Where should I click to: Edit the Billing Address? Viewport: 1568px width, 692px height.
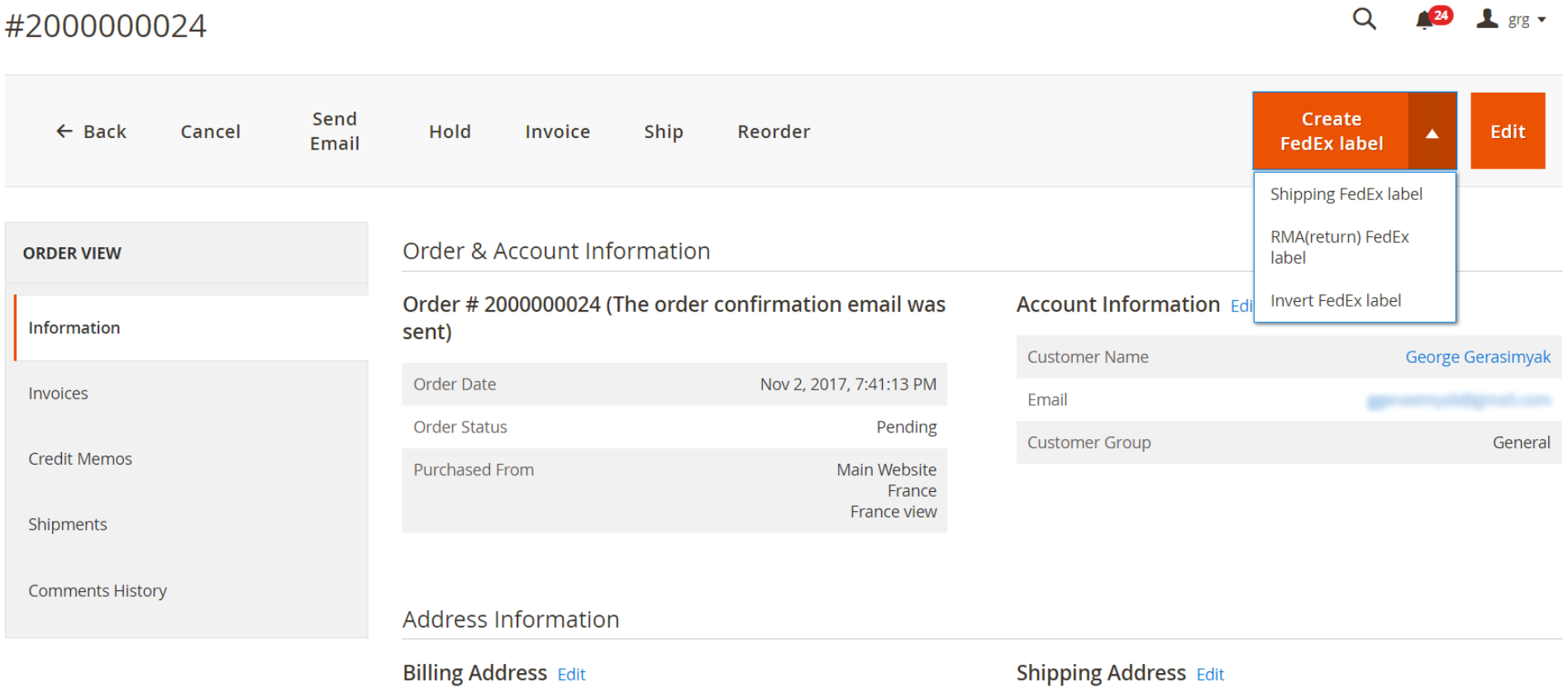[571, 675]
